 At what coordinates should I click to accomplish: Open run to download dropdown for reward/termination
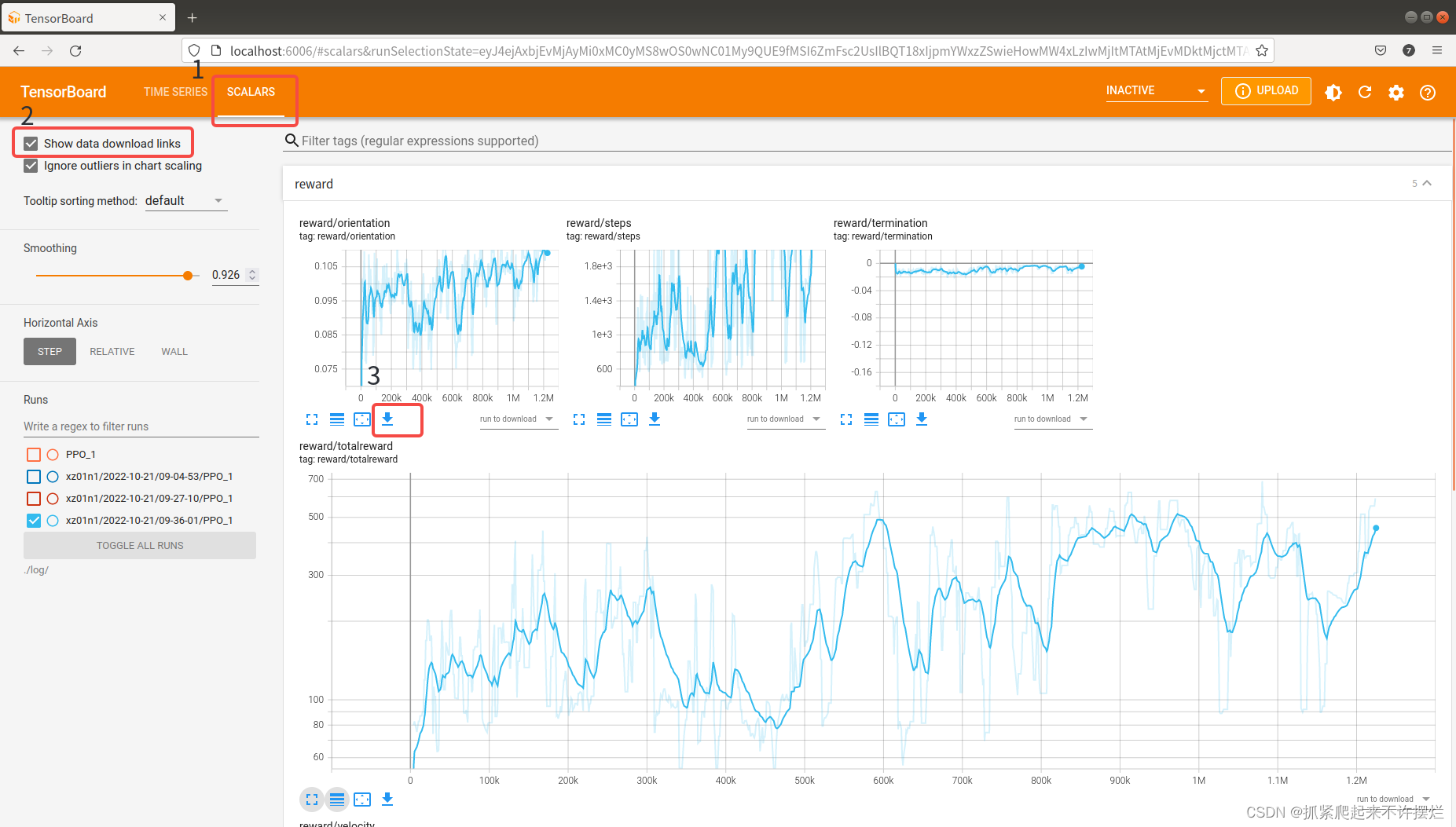[1052, 419]
